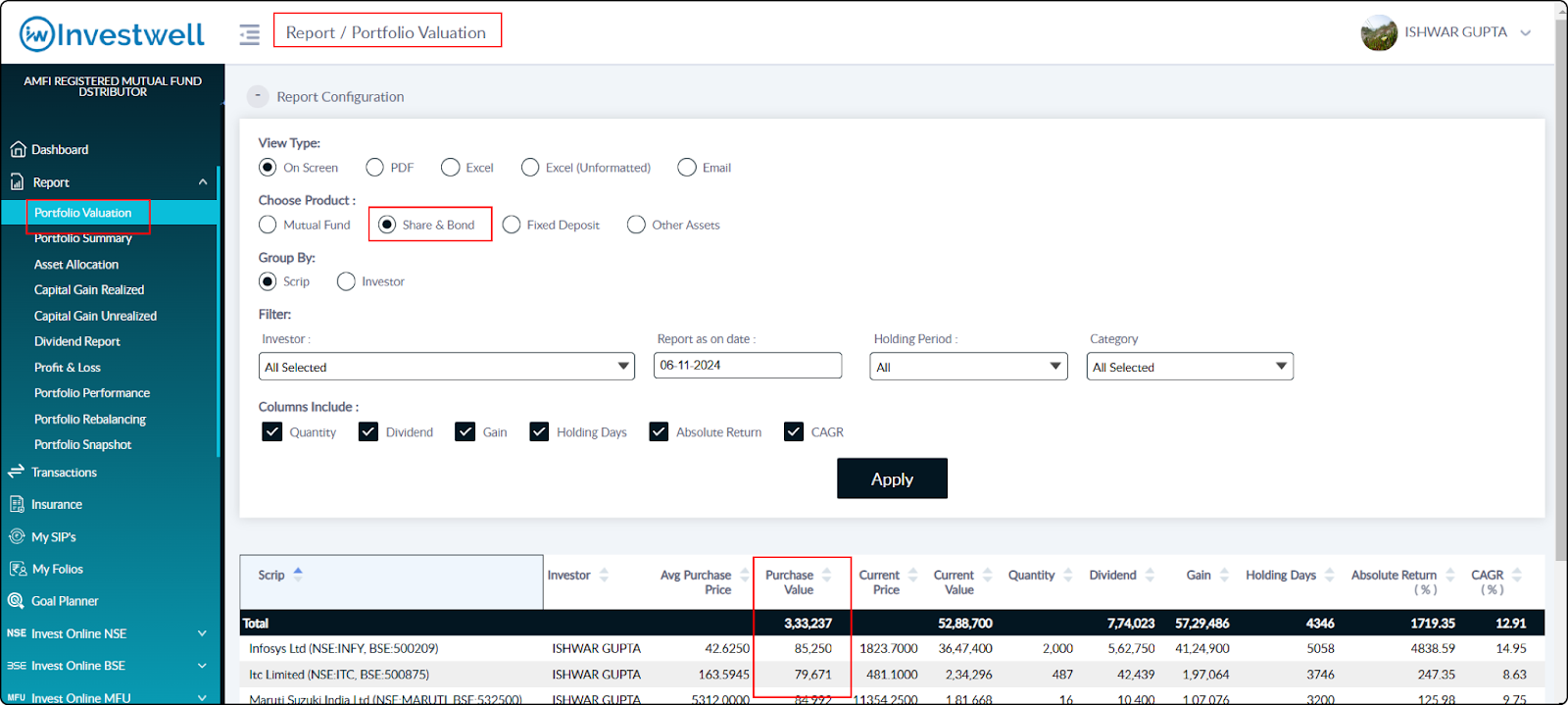Viewport: 1568px width, 705px height.
Task: Sort by Quantity column arrows
Action: pyautogui.click(x=1068, y=575)
